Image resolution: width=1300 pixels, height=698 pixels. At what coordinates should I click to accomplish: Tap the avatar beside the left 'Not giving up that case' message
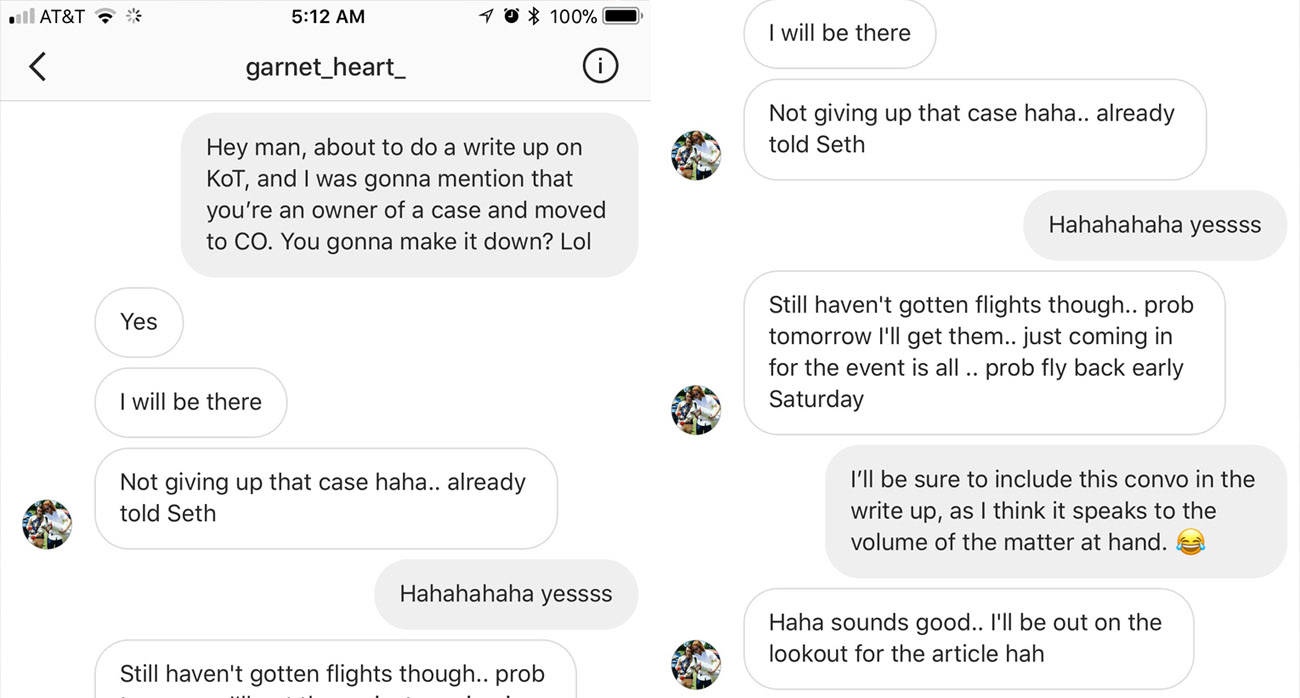coord(47,524)
